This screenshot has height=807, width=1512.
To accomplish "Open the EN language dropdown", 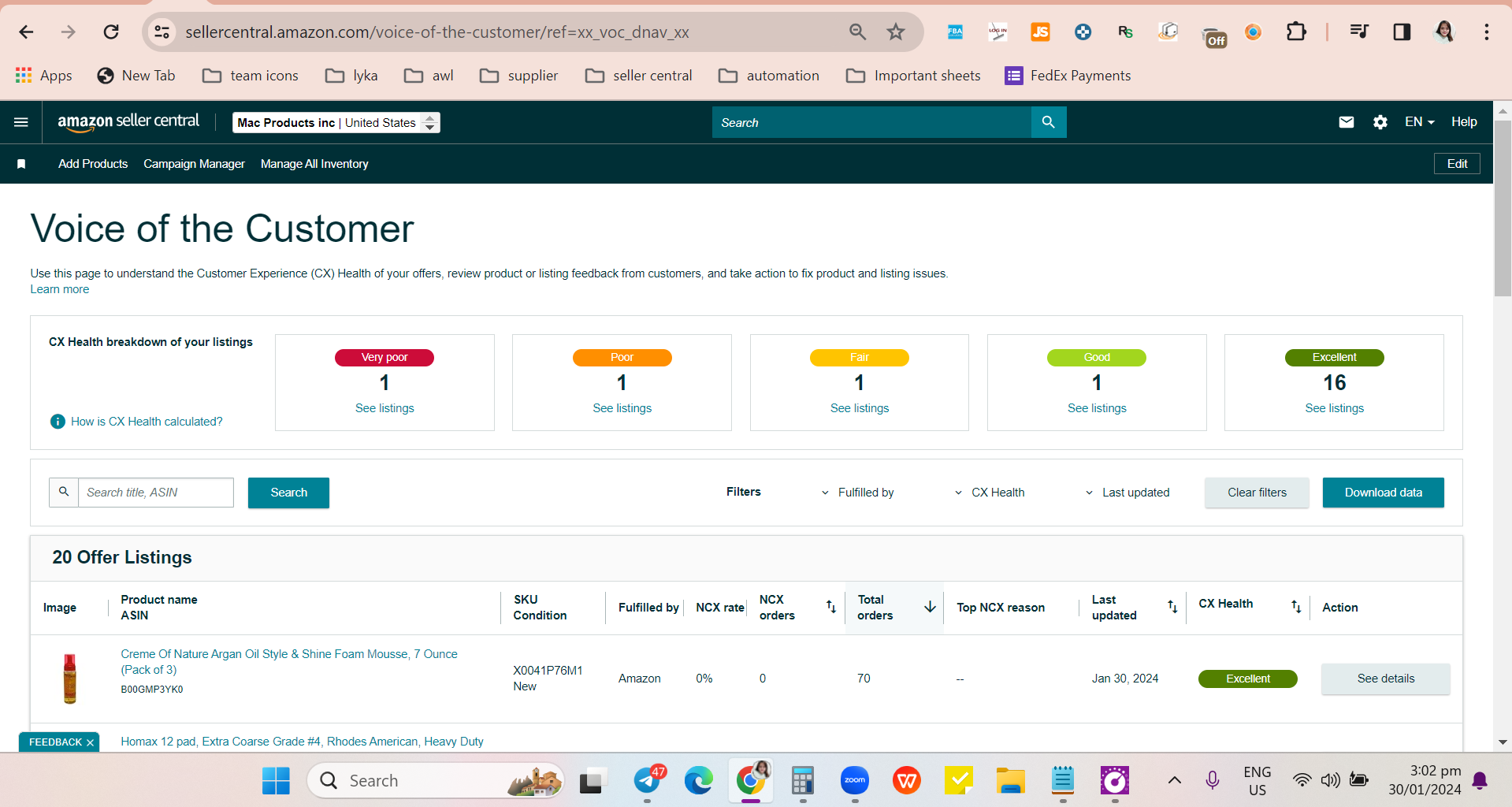I will (x=1420, y=122).
